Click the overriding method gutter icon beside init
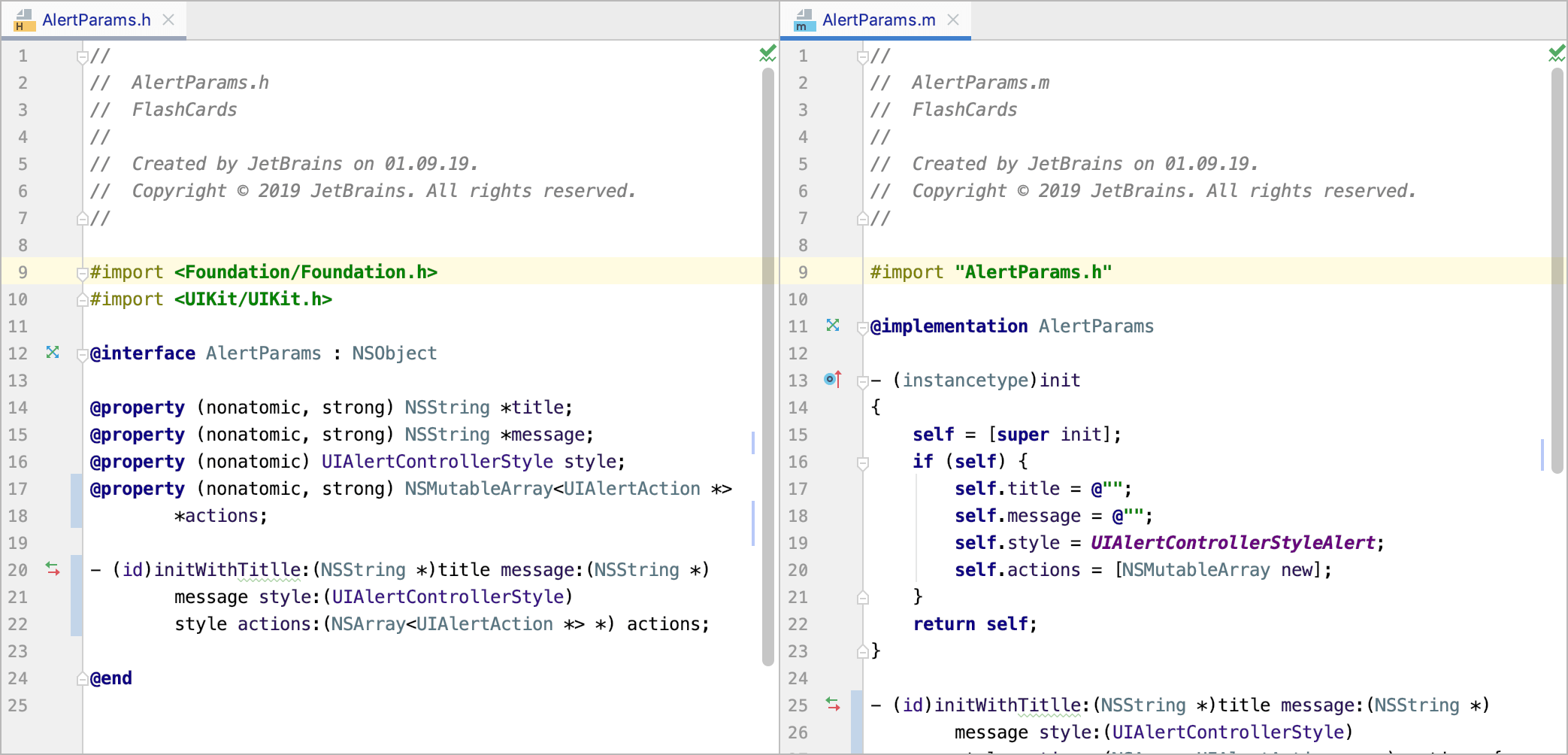 (x=833, y=379)
